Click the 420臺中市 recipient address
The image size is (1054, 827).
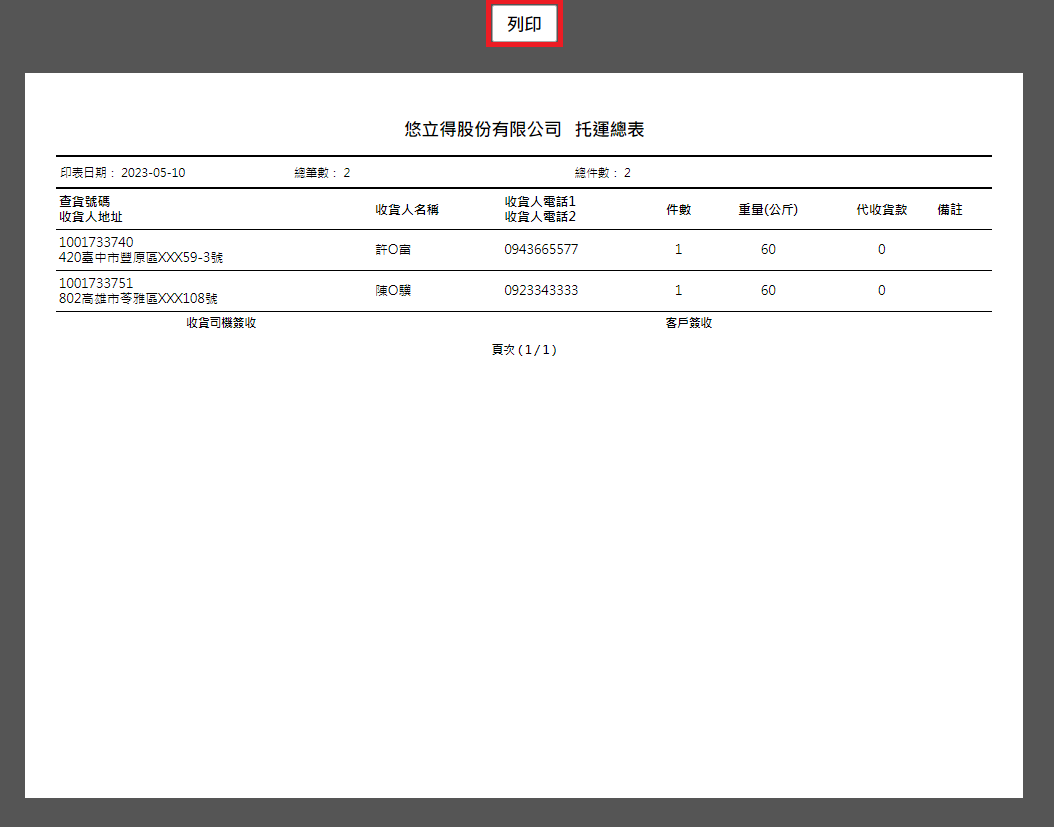click(141, 258)
